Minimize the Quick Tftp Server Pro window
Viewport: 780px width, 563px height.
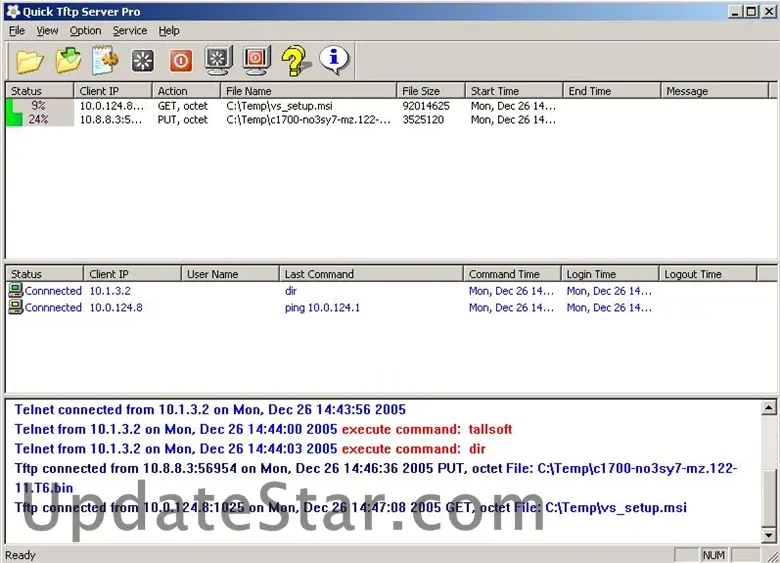click(736, 11)
